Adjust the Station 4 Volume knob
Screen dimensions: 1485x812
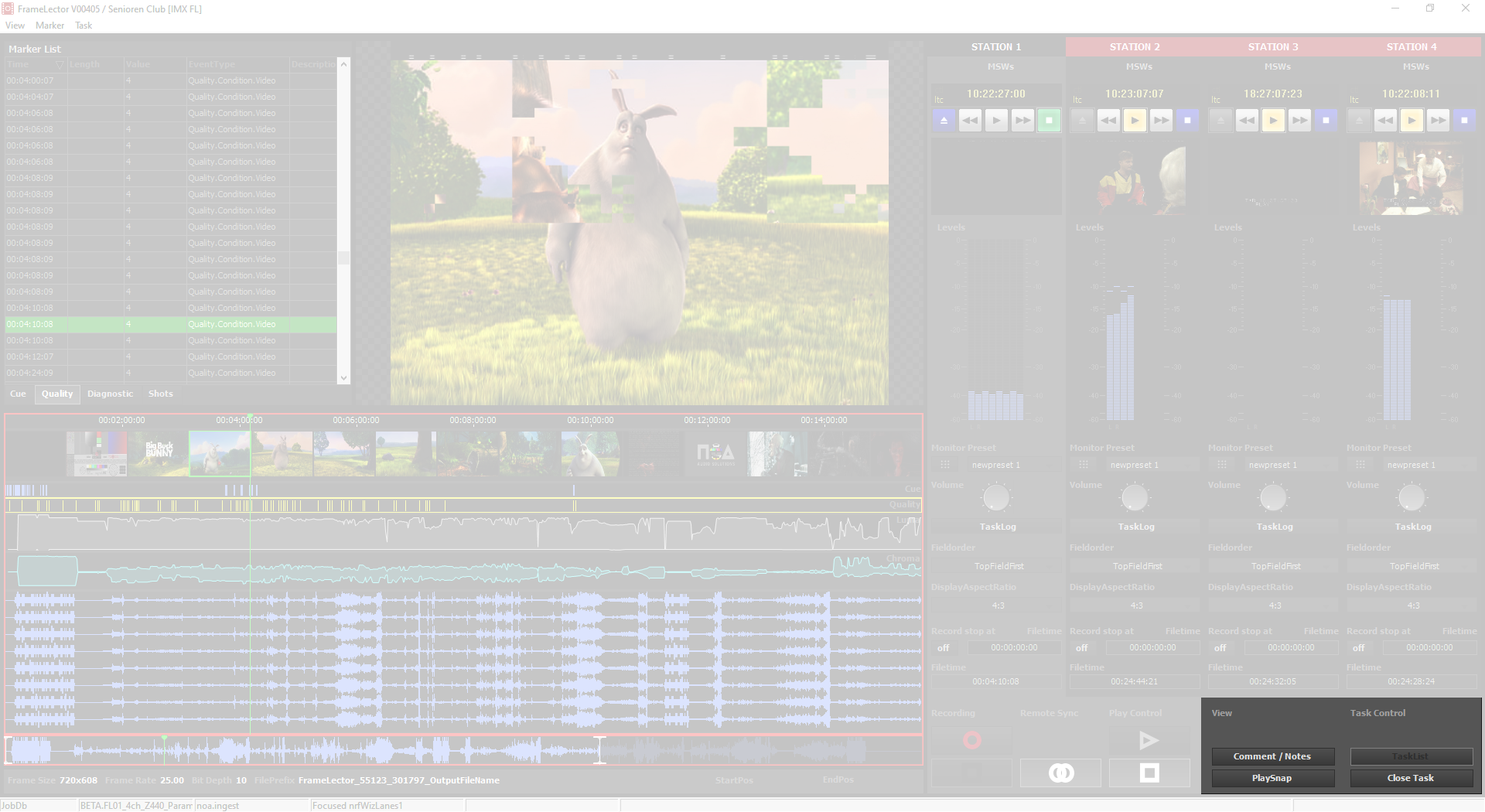click(1412, 497)
